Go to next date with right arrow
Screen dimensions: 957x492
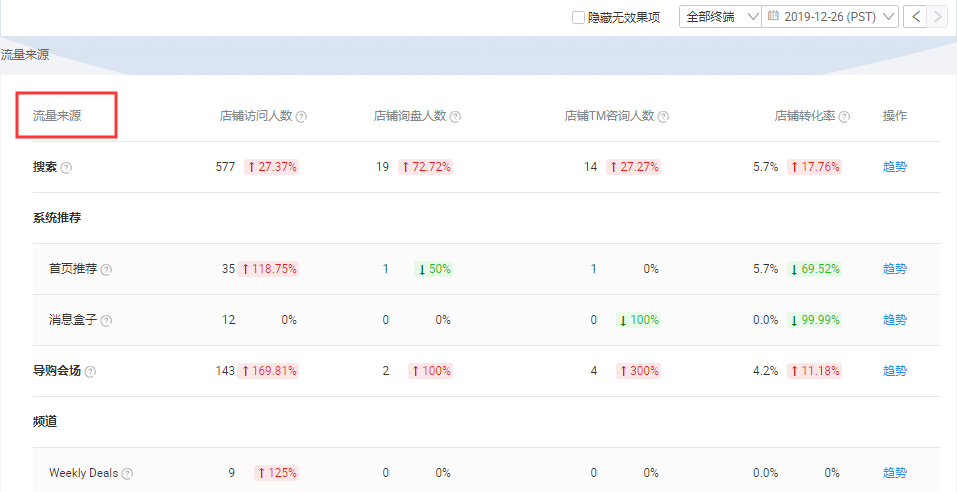click(937, 17)
